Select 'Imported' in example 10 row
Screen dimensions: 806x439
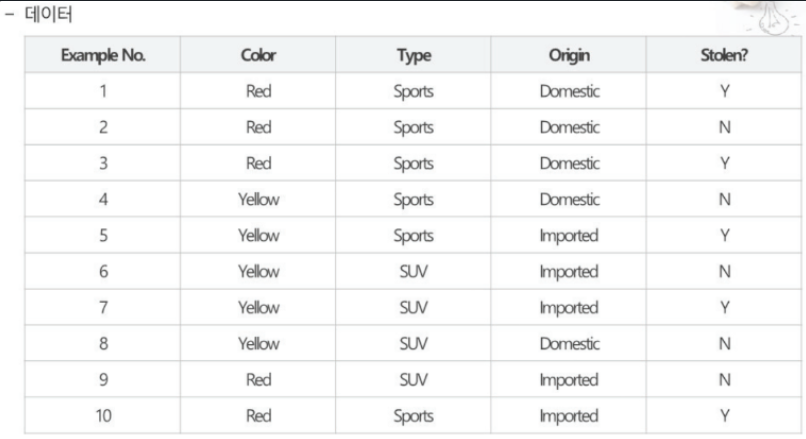click(567, 416)
